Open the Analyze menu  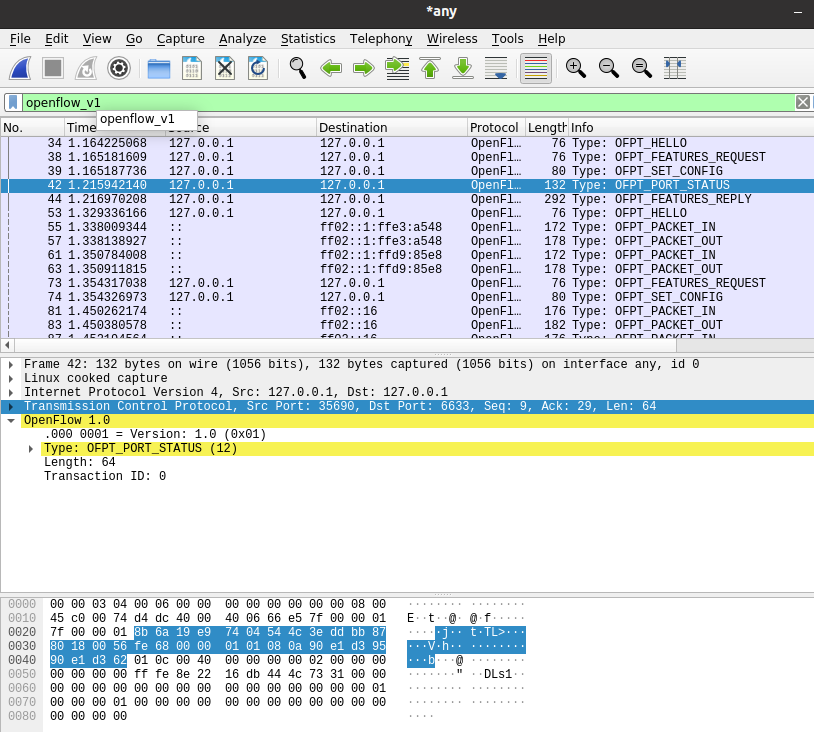coord(242,39)
